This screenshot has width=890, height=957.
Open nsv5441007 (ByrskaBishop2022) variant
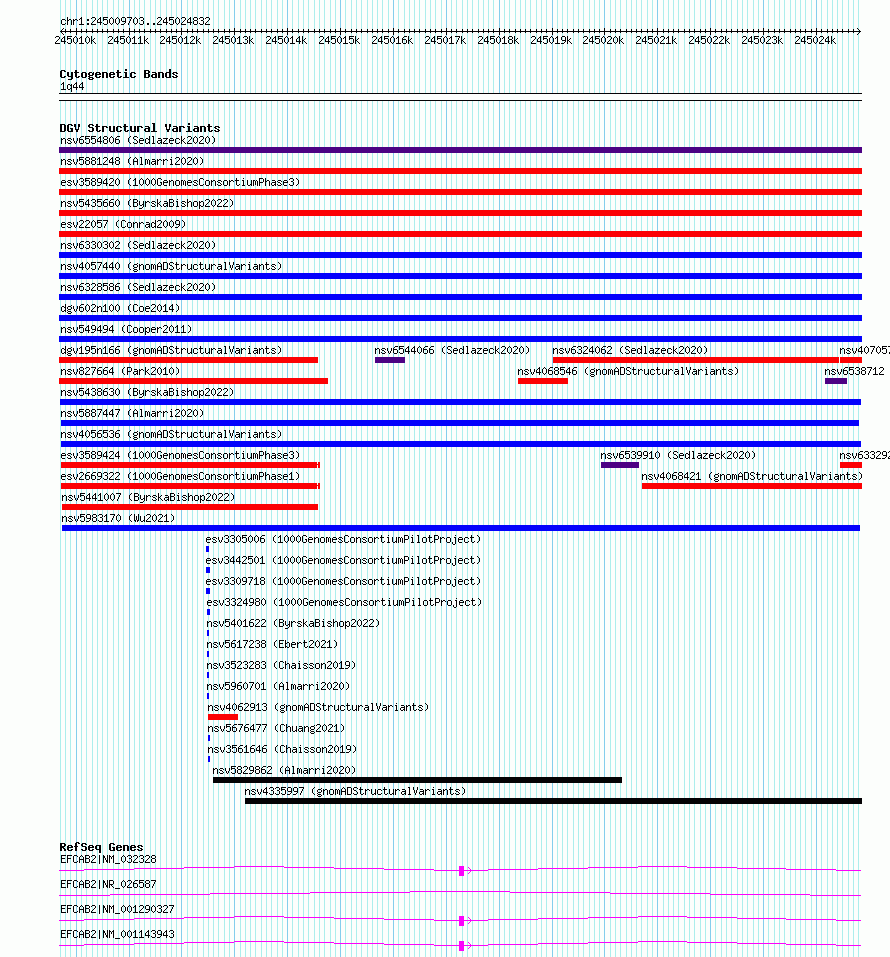pos(148,497)
